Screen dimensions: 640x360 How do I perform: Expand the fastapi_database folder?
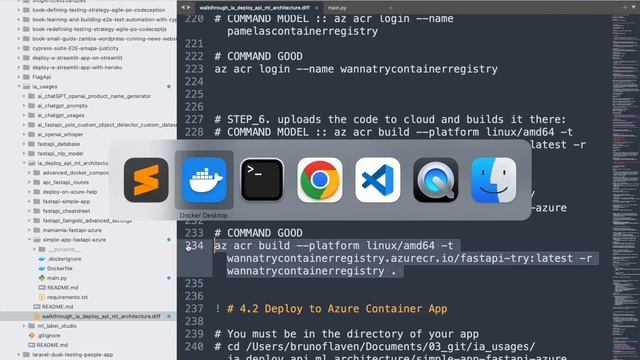tap(24, 144)
